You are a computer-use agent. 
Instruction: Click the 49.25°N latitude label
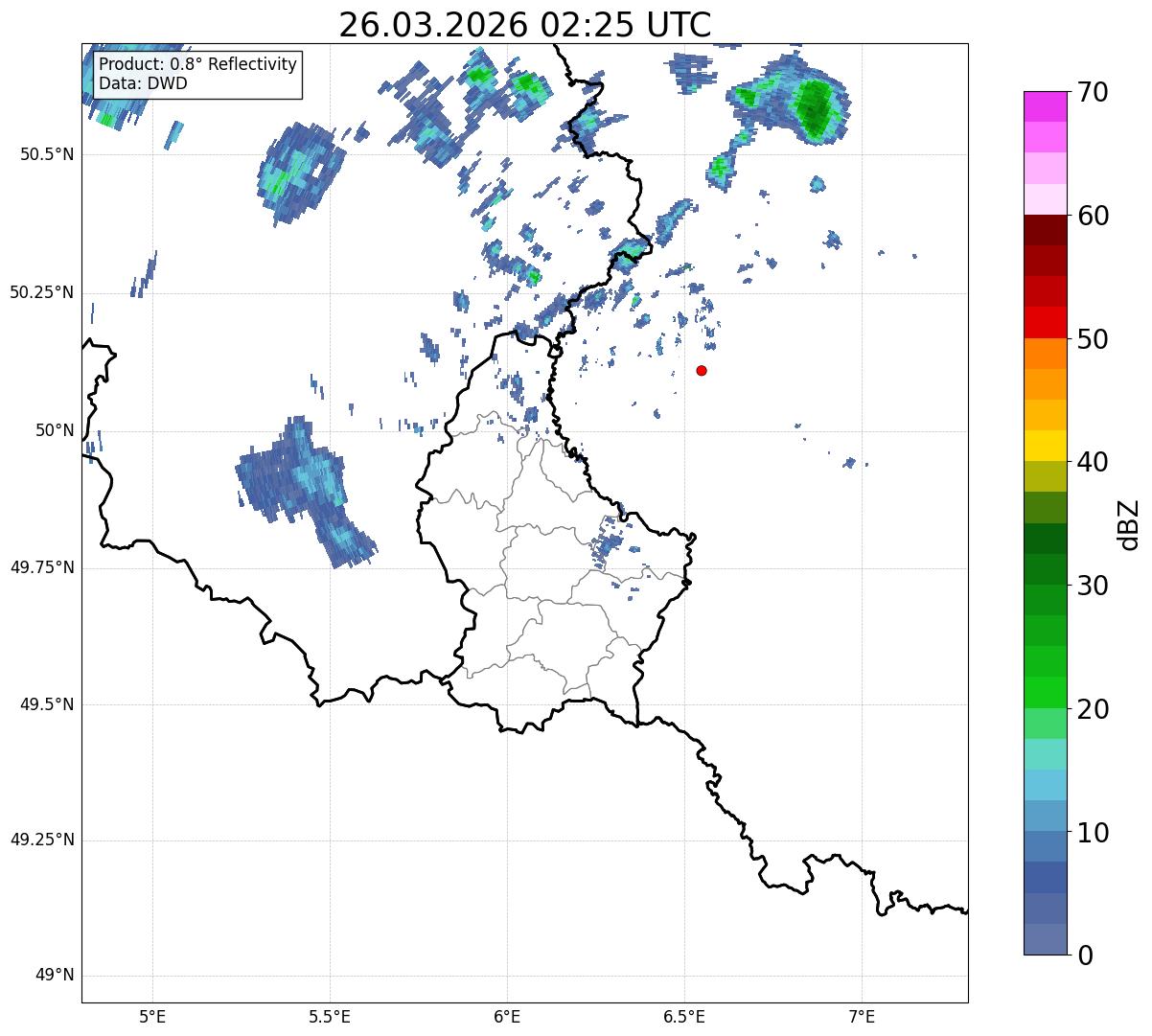coord(41,840)
